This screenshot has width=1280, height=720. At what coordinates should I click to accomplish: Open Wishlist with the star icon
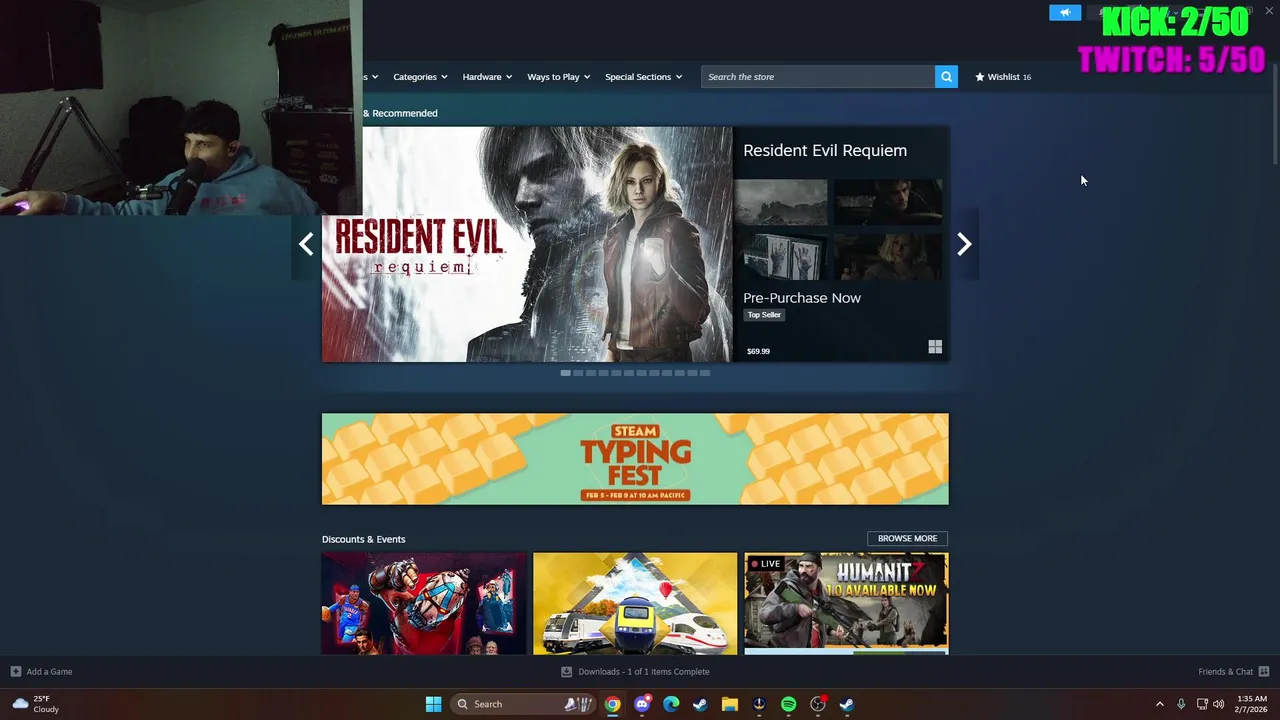(1003, 77)
